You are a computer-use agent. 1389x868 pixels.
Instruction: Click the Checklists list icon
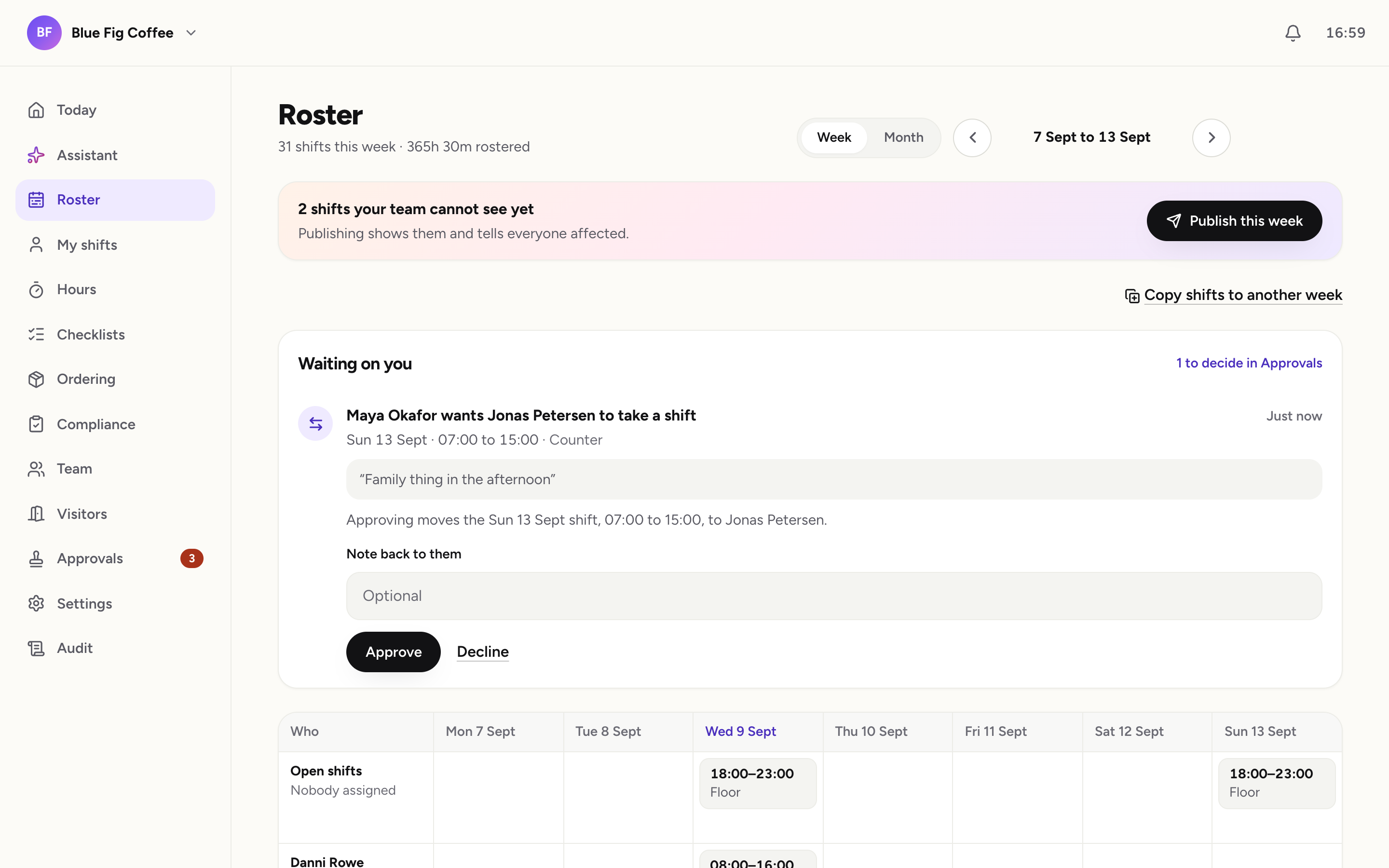(36, 334)
